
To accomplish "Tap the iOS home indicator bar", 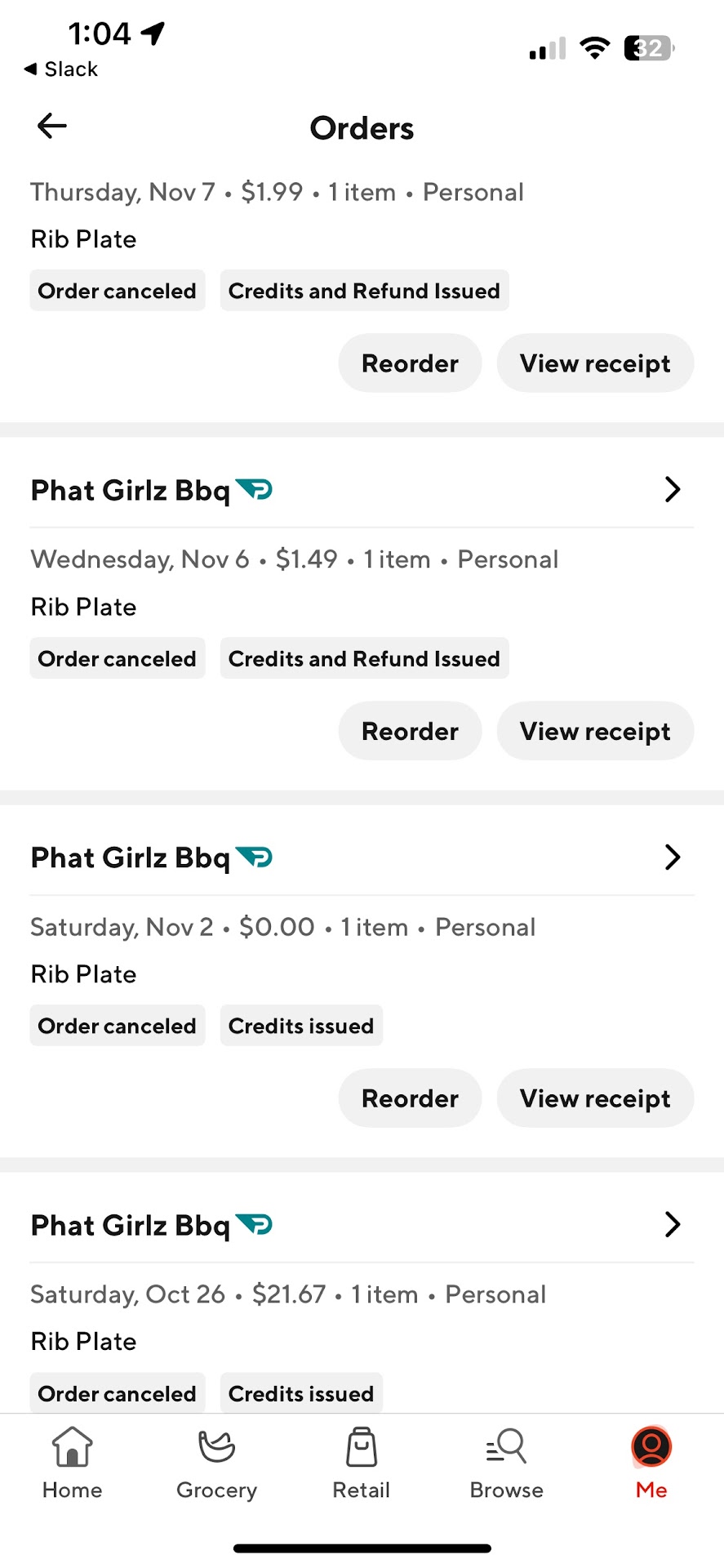I will pyautogui.click(x=362, y=1548).
